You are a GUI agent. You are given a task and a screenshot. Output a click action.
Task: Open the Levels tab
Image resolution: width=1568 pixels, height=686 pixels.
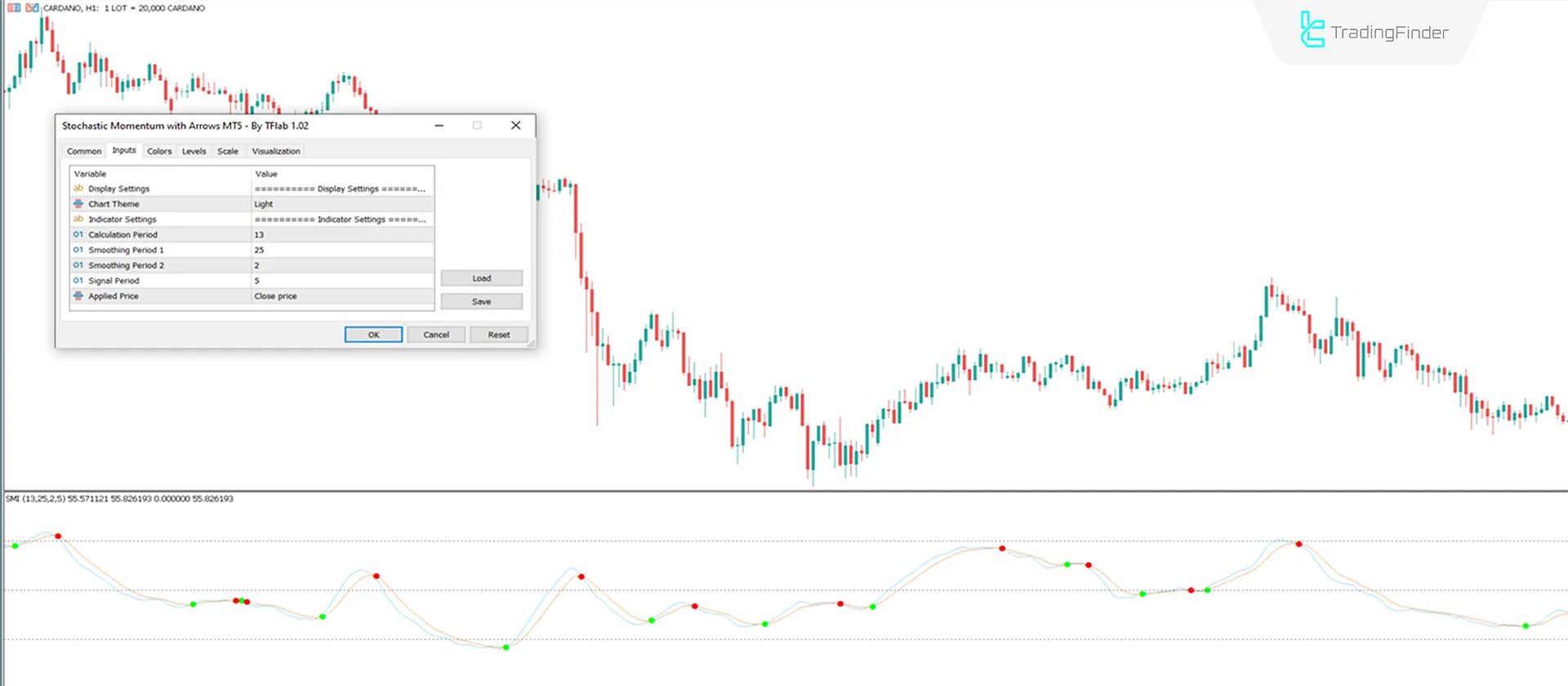pos(194,151)
